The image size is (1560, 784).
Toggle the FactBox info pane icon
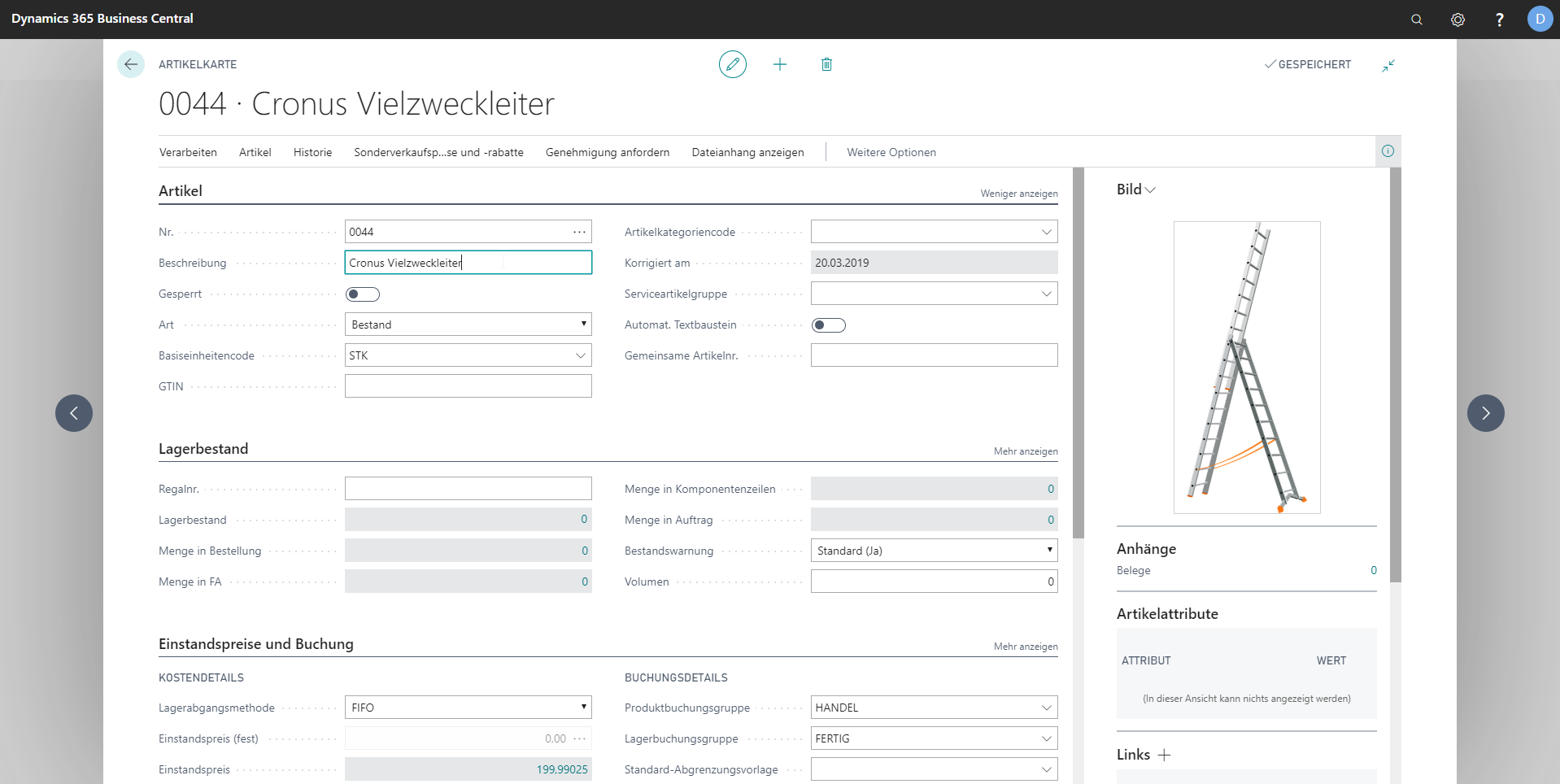(1388, 151)
